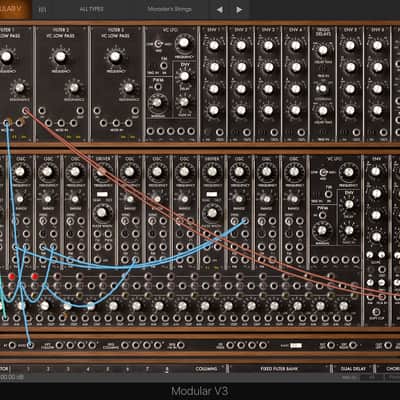Open the Dual Delay tab

(352, 369)
